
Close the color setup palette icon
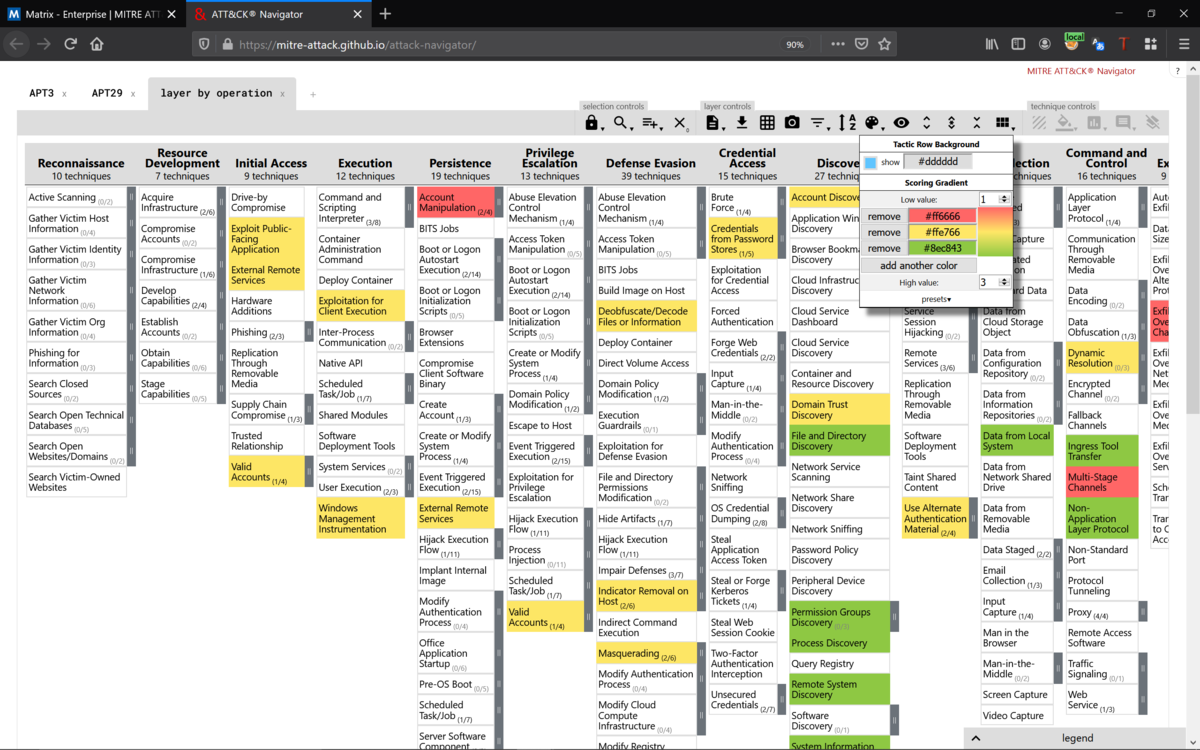[x=873, y=123]
